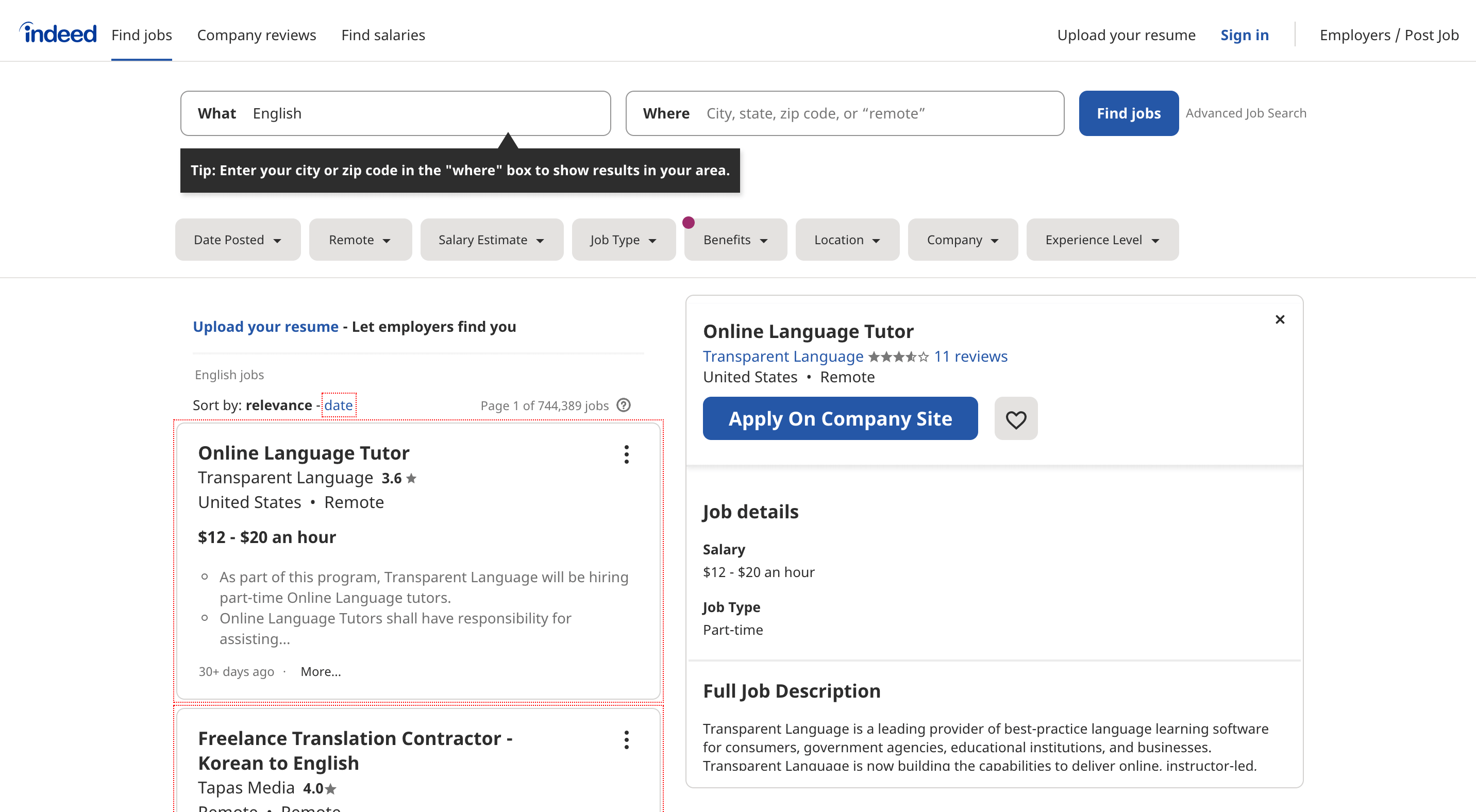Open the Find salaries section
This screenshot has width=1476, height=812.
tap(383, 35)
